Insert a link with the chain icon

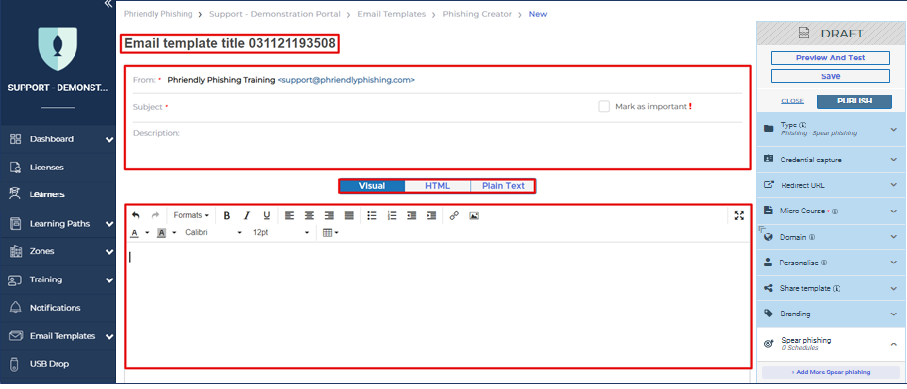(454, 215)
